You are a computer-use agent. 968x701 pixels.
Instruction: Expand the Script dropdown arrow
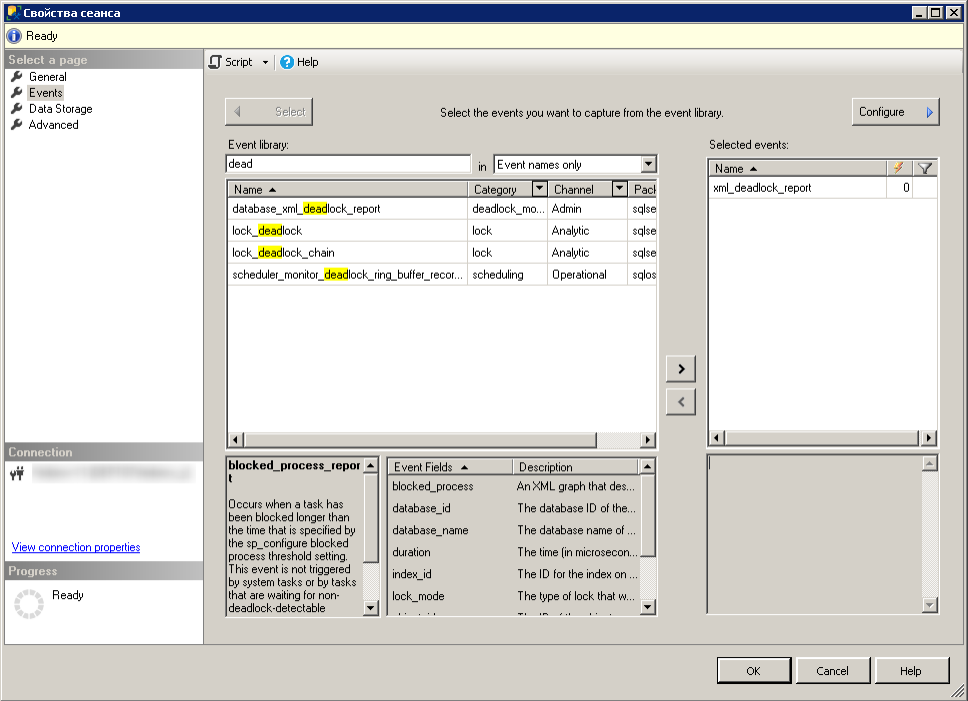(x=265, y=62)
